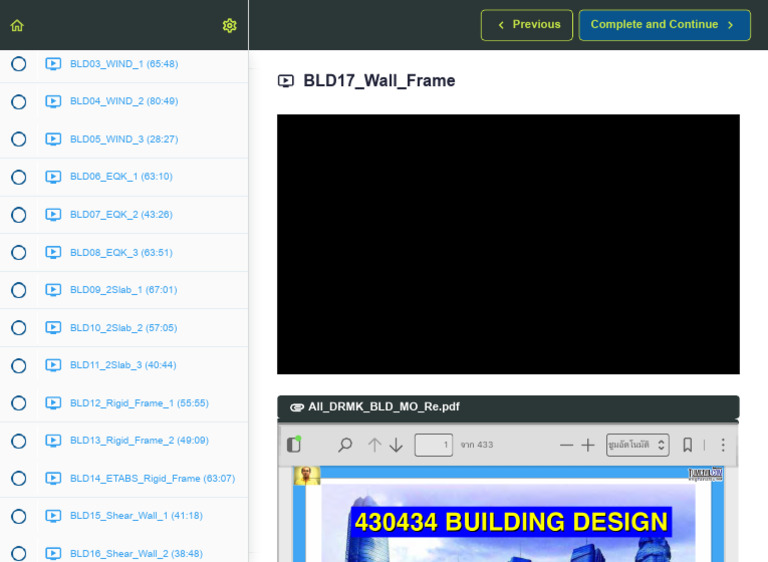Open lesson BLD16_Shear_Wall_2 (38:48)
Image resolution: width=768 pixels, height=562 pixels.
pyautogui.click(x=136, y=554)
